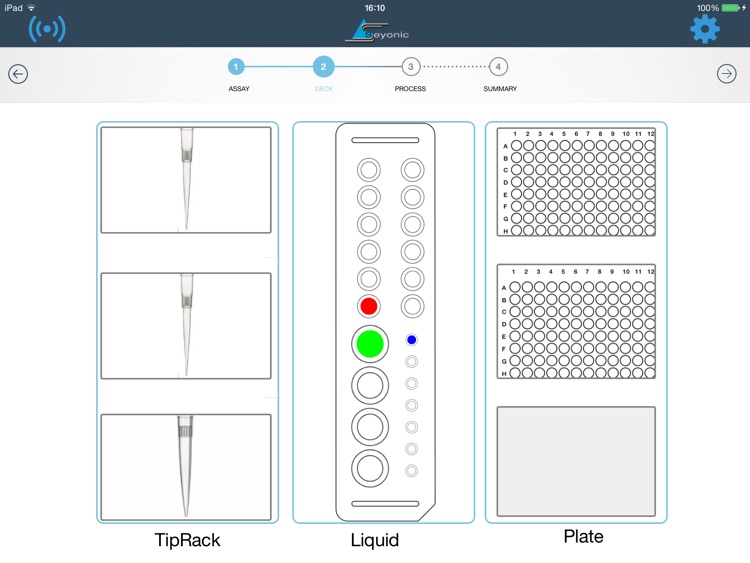Viewport: 750px width, 563px height.
Task: Select the red liquid vial
Action: (369, 306)
